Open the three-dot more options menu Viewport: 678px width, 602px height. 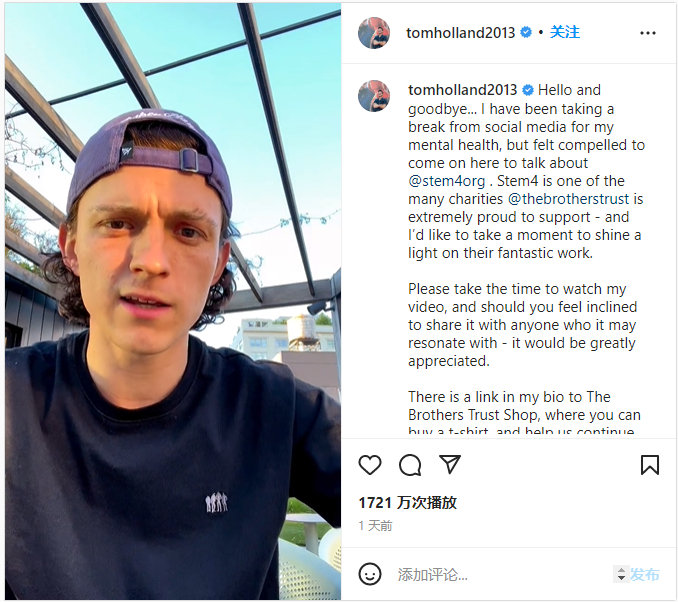tap(648, 33)
